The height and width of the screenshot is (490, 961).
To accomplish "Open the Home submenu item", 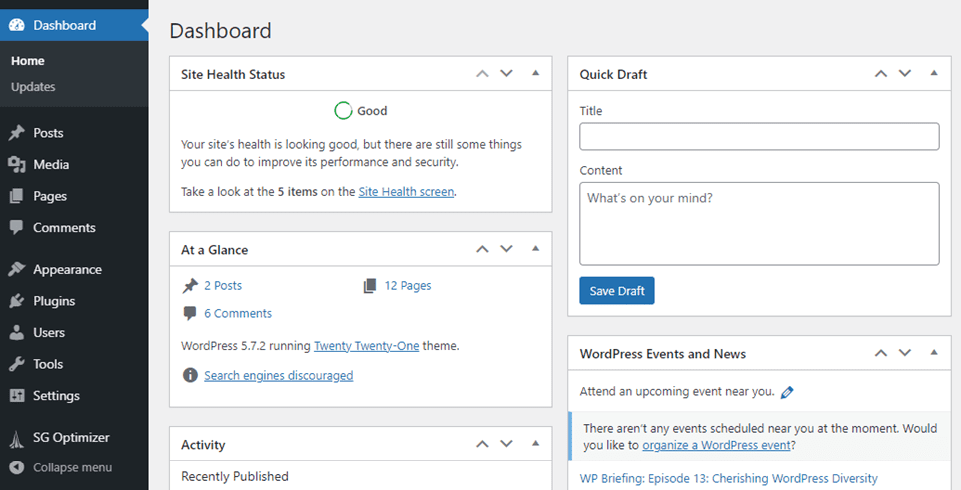I will coord(28,61).
